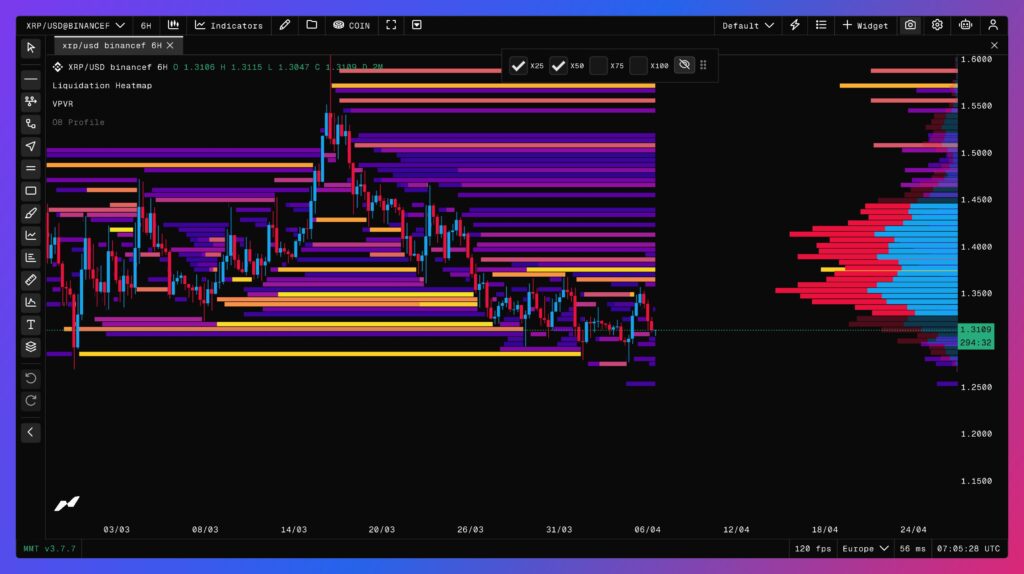Select the line chart projection tool

pyautogui.click(x=31, y=235)
